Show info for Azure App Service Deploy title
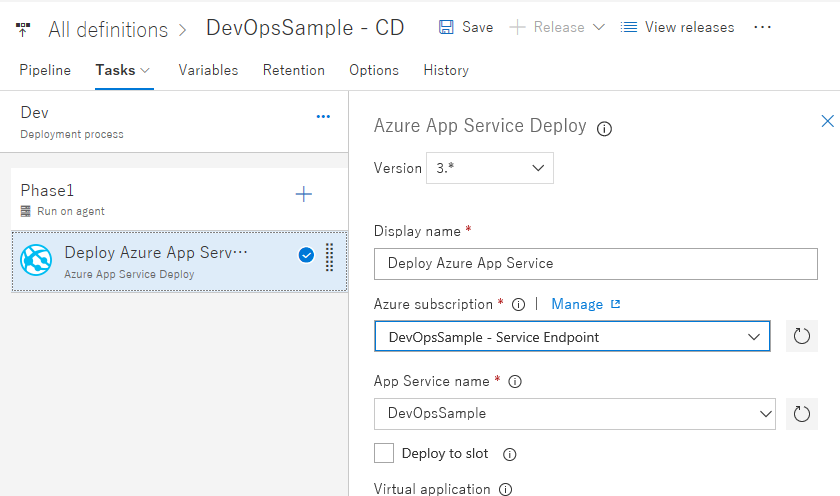 [604, 129]
